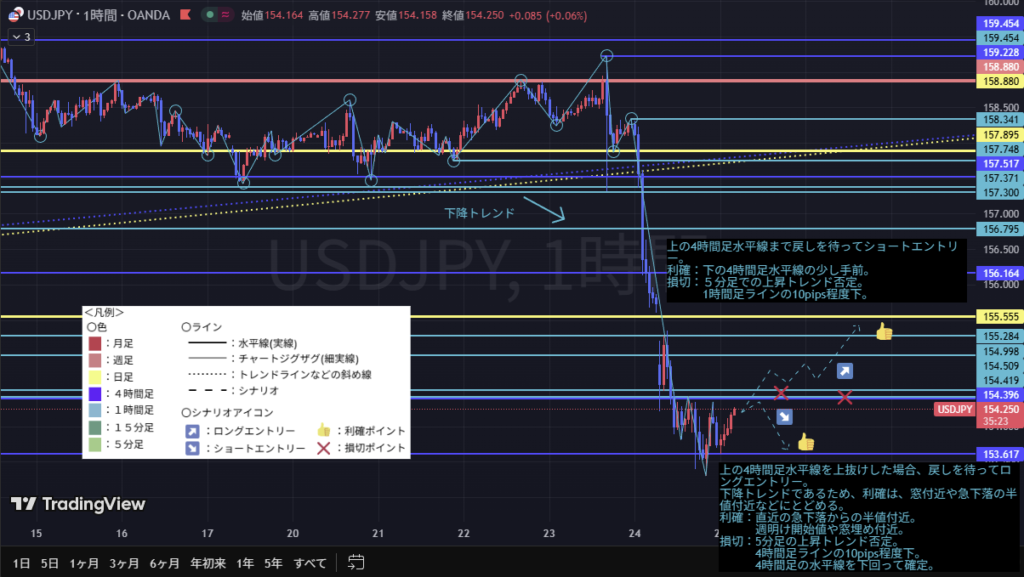Select the 3ヶ月 time range
The image size is (1024, 577).
click(123, 563)
